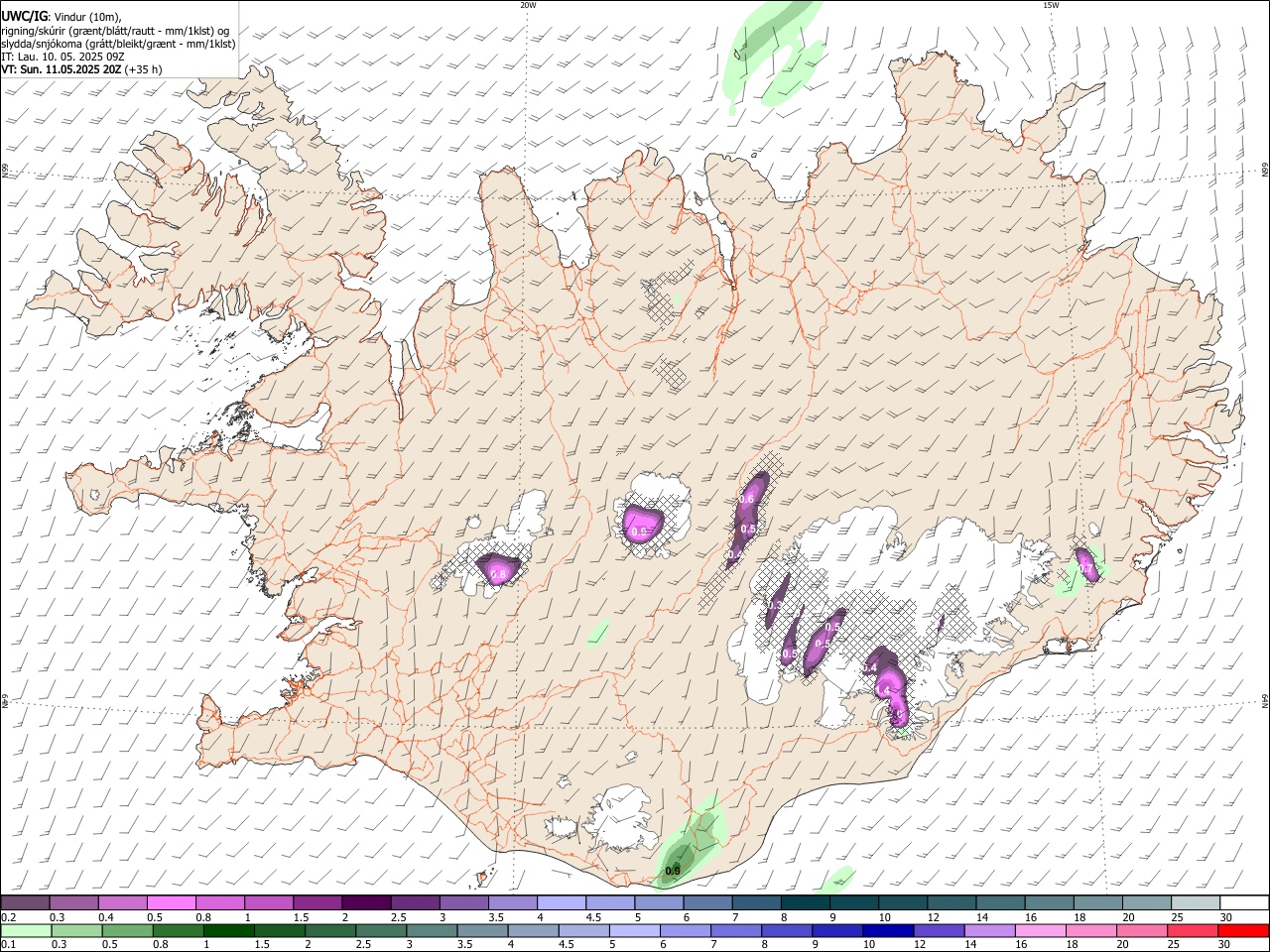Select the red lower legend swatch after 30

click(1242, 931)
